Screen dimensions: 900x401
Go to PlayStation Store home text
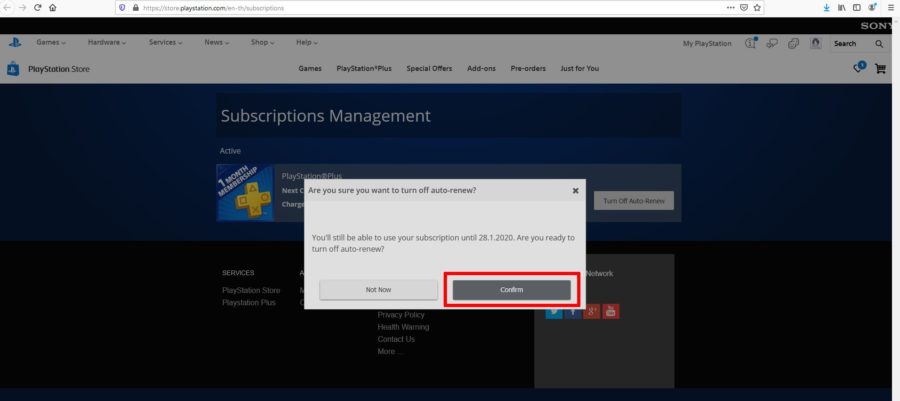click(x=59, y=69)
